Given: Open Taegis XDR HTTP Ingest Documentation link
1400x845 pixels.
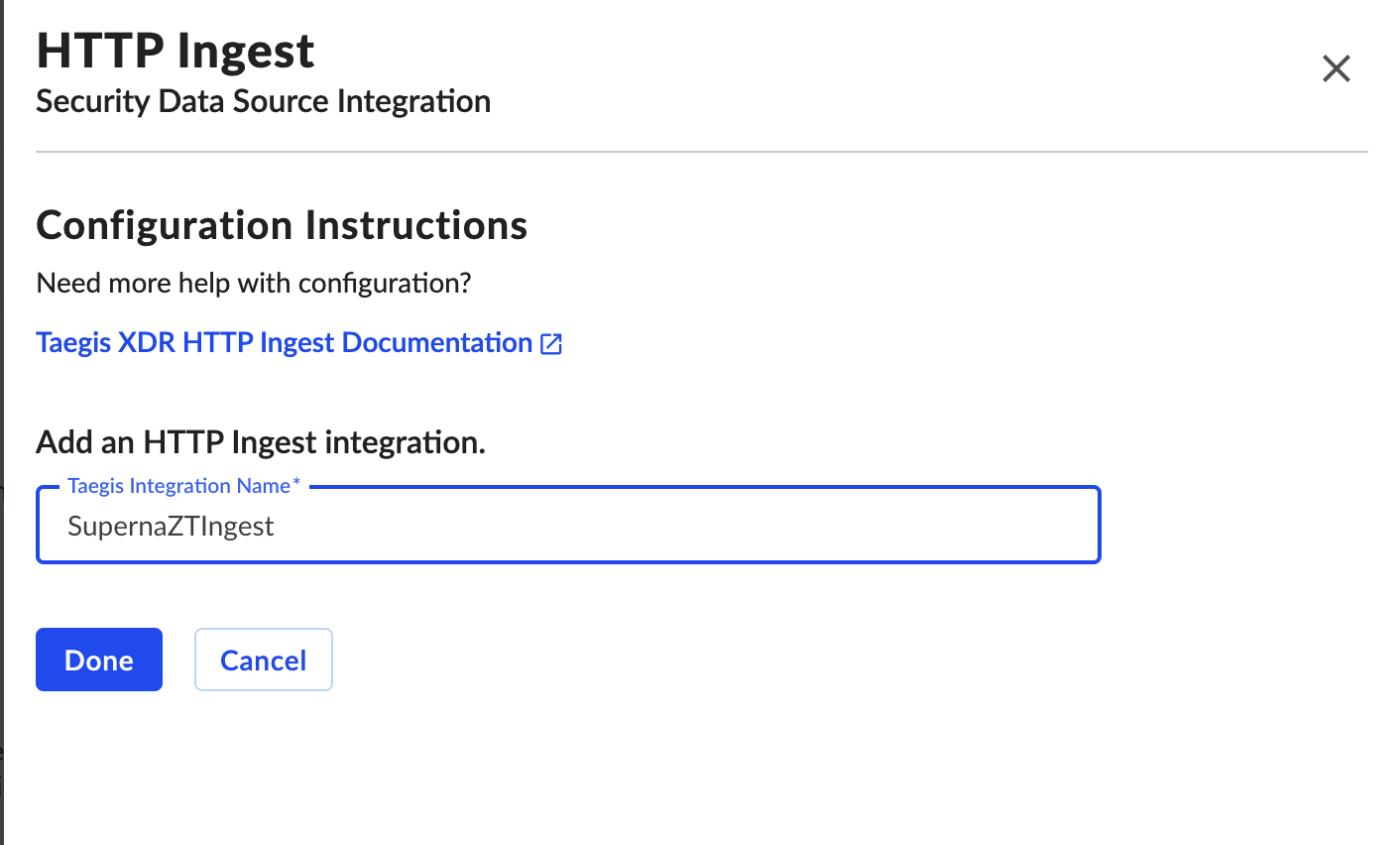Looking at the screenshot, I should pyautogui.click(x=299, y=343).
